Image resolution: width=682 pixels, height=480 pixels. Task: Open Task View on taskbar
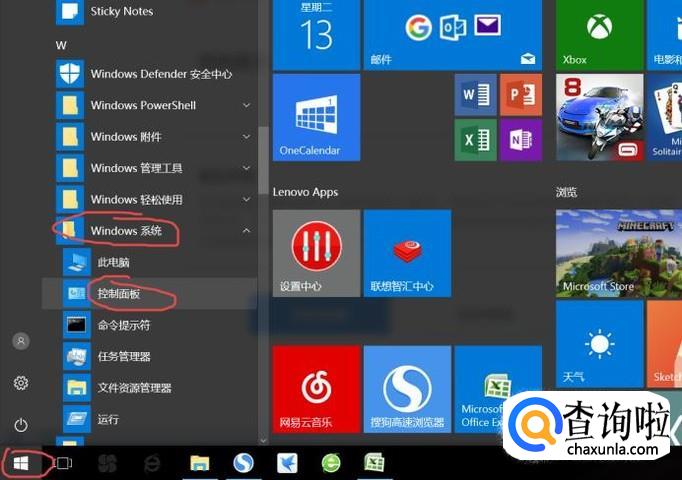click(64, 463)
